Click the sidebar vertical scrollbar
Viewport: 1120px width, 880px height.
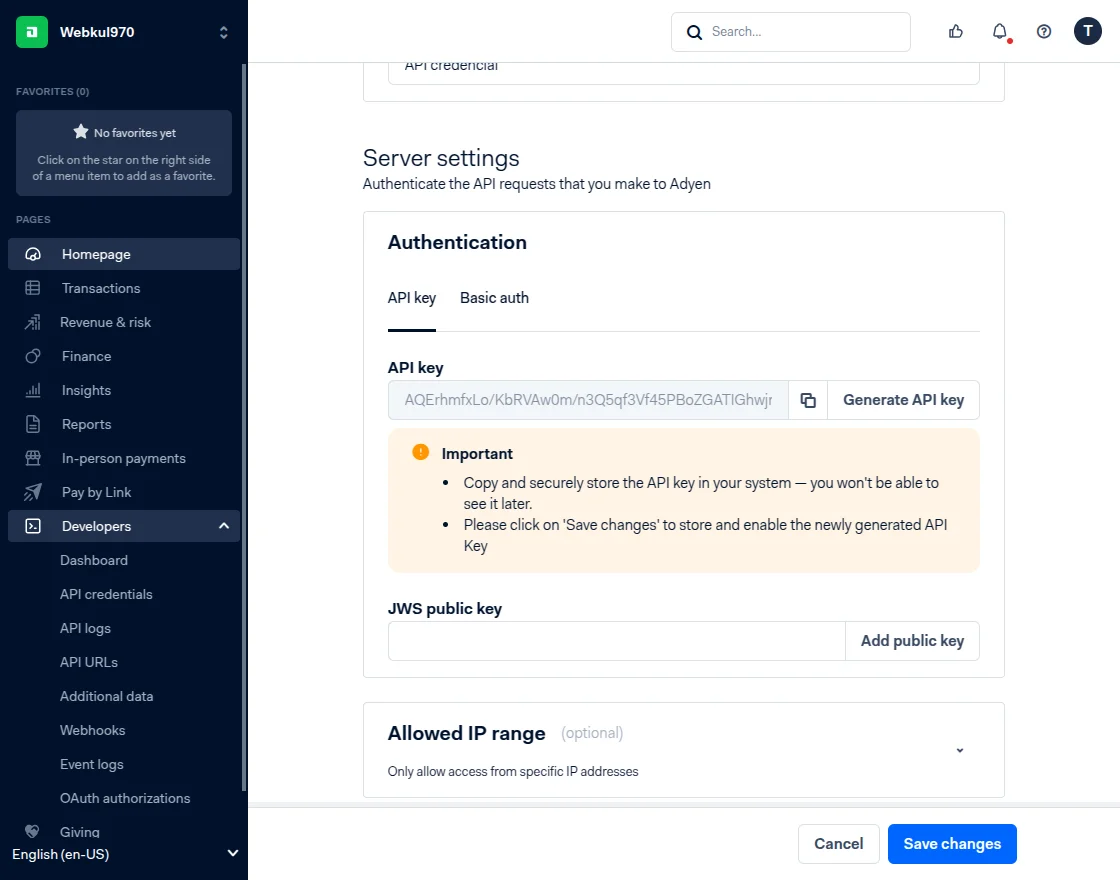point(244,427)
